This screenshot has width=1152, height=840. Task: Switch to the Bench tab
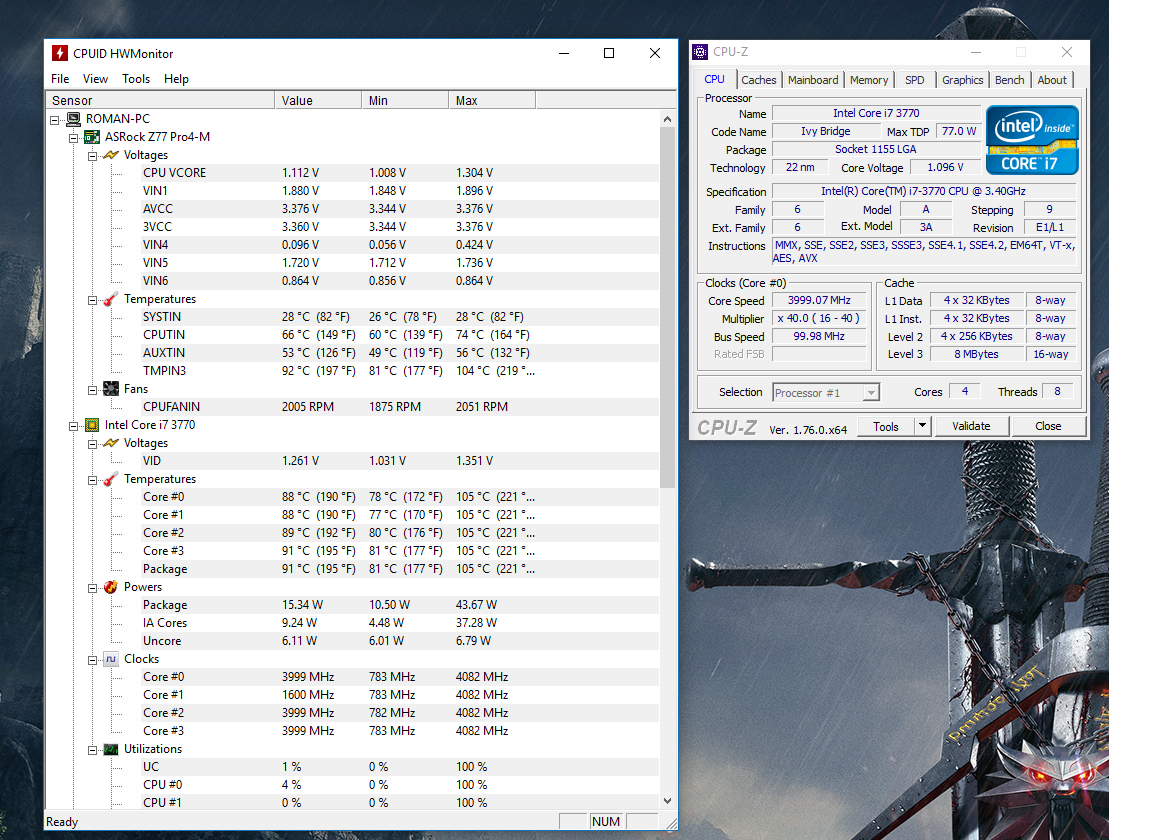coord(1009,80)
